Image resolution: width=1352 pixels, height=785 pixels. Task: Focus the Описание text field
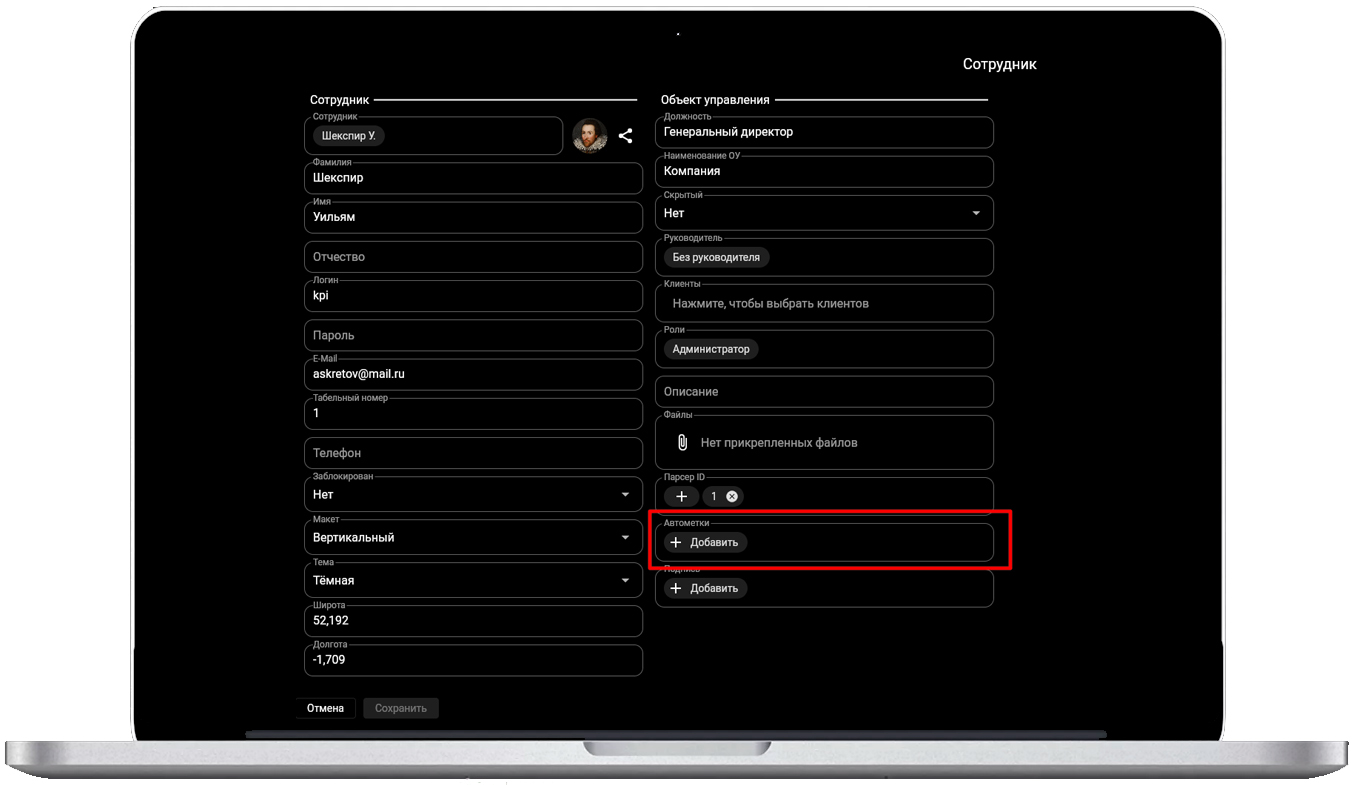(823, 391)
